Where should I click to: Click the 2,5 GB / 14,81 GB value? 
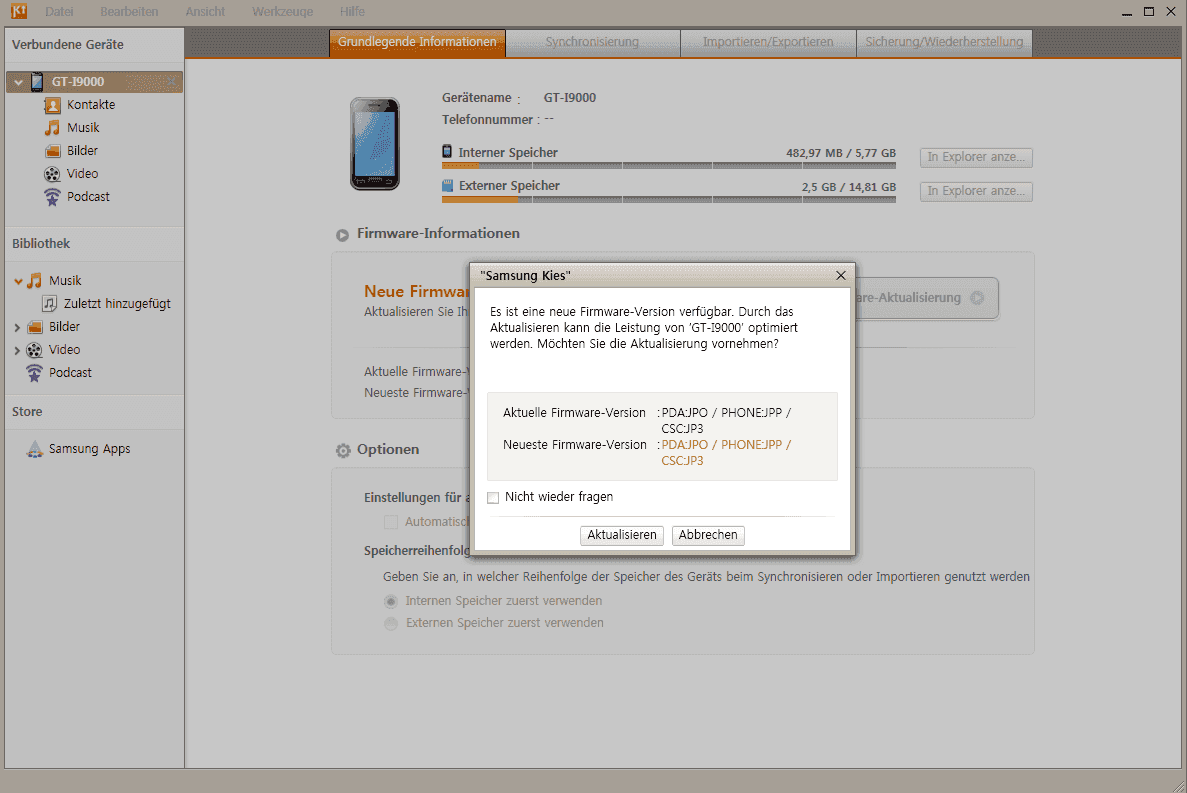point(849,187)
